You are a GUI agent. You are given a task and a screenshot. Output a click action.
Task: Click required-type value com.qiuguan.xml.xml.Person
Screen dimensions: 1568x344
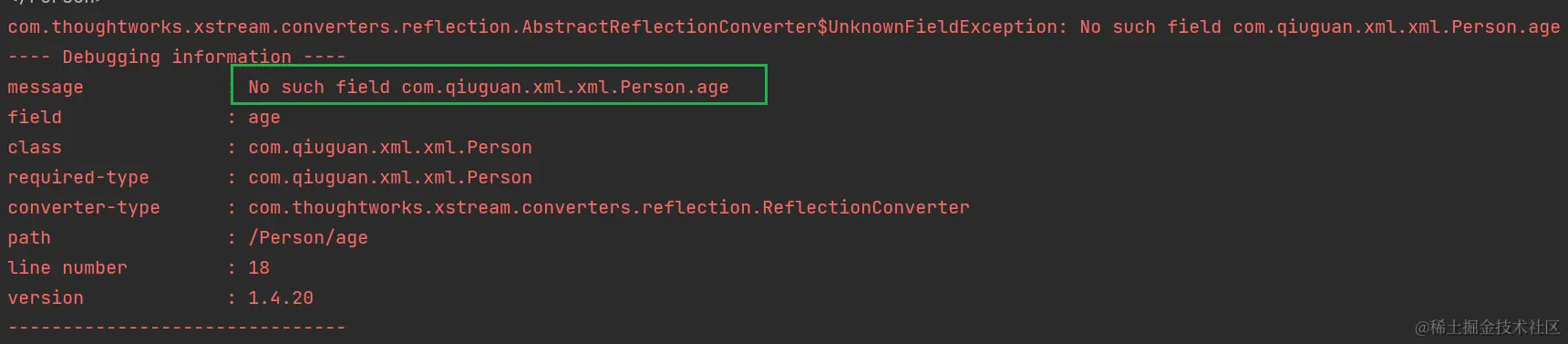[390, 178]
